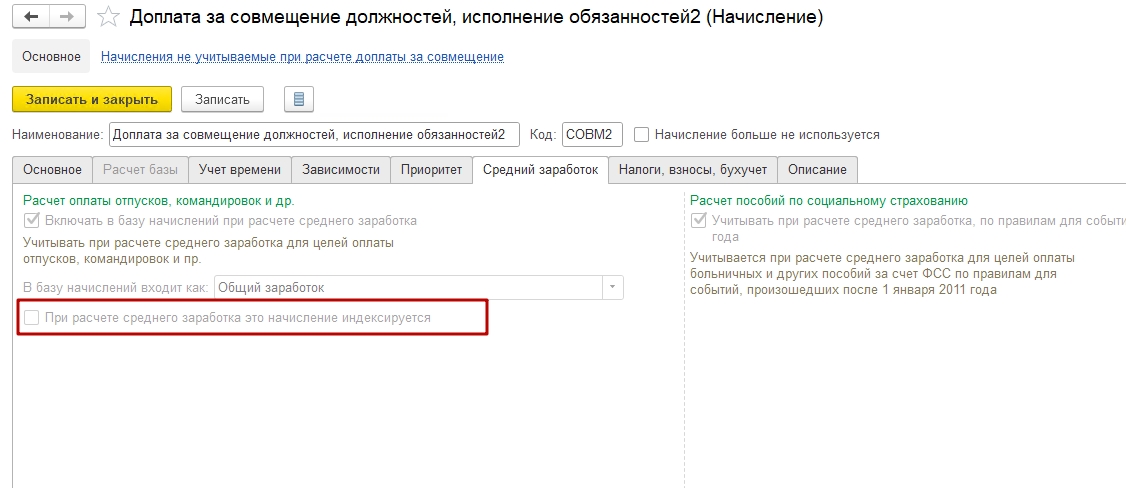This screenshot has width=1126, height=488.
Task: Toggle 'Включать в базу начислений' checkbox
Action: pyautogui.click(x=32, y=220)
